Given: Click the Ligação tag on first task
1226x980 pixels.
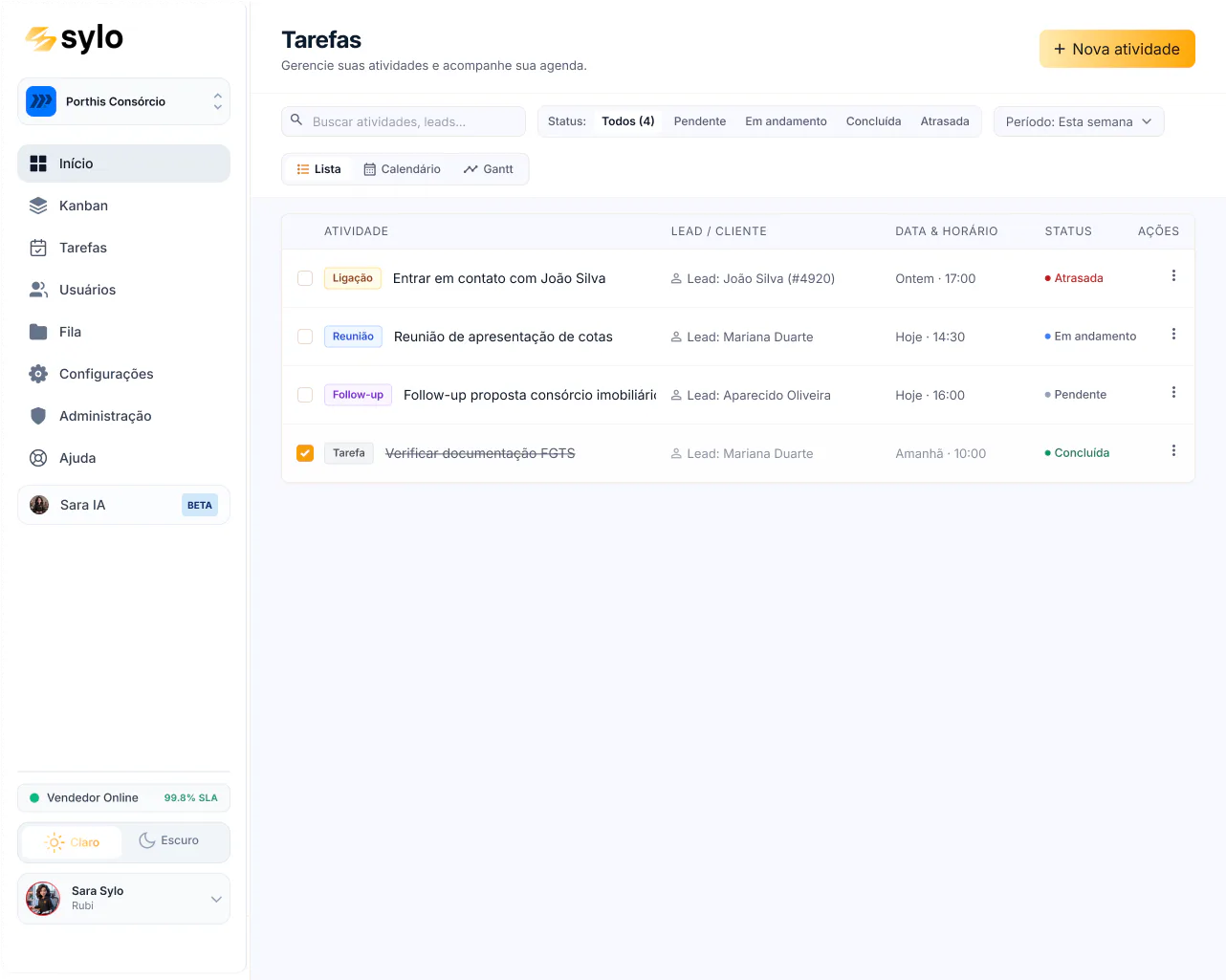Looking at the screenshot, I should point(353,278).
